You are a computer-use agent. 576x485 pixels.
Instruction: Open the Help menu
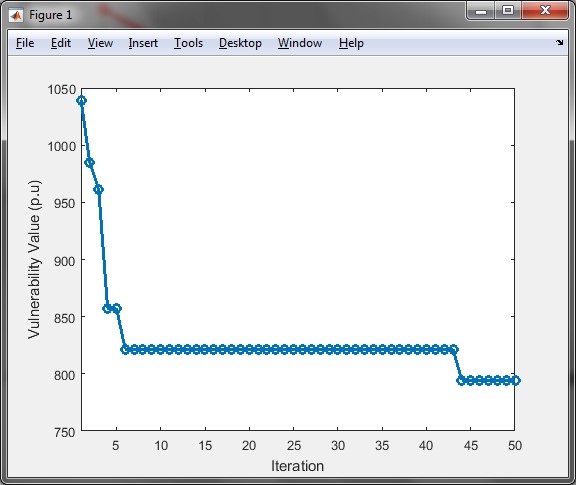click(x=351, y=43)
